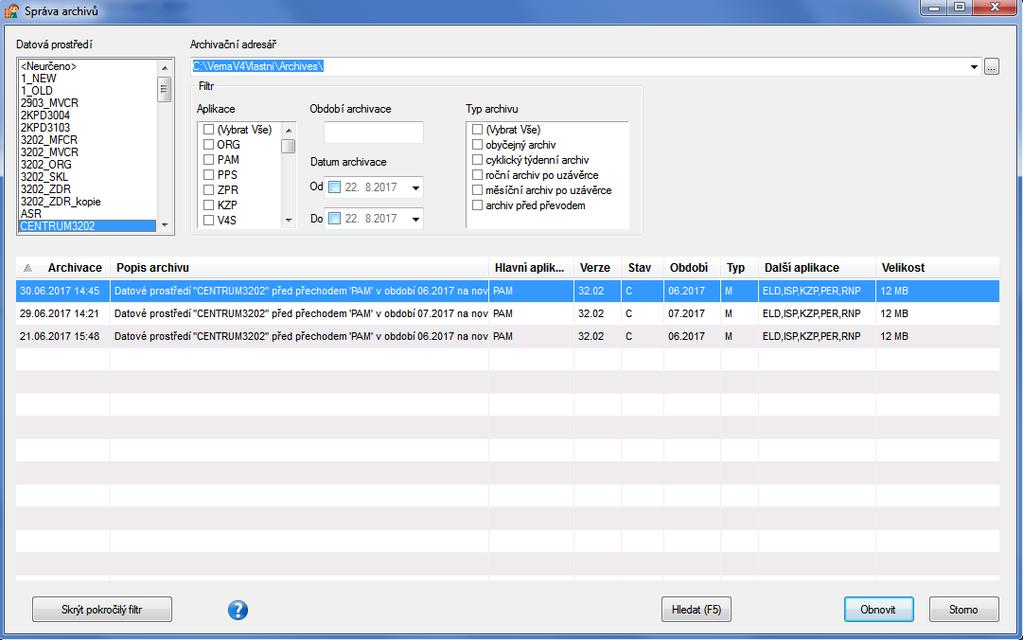Viewport: 1023px width, 640px height.
Task: Click scroll-down arrow of Aplikace list
Action: [288, 221]
